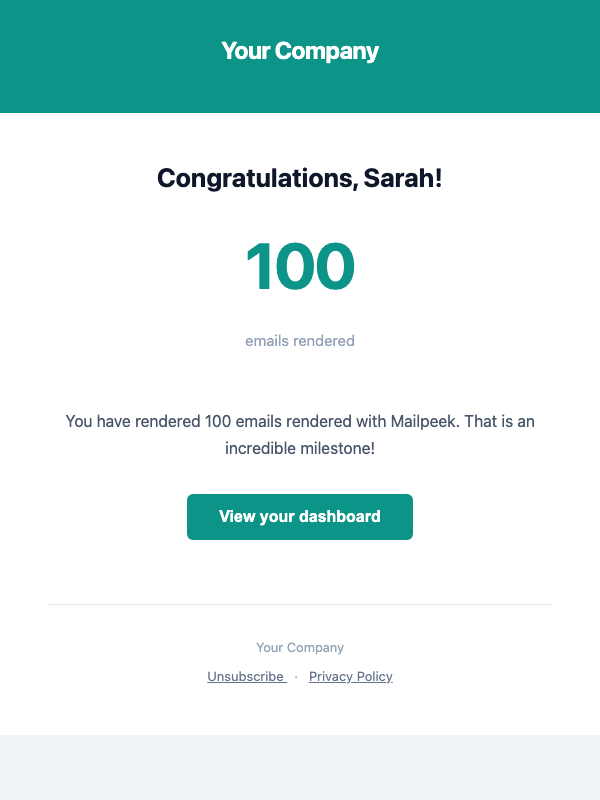
Task: Click the horizontal divider above the footer
Action: point(300,605)
